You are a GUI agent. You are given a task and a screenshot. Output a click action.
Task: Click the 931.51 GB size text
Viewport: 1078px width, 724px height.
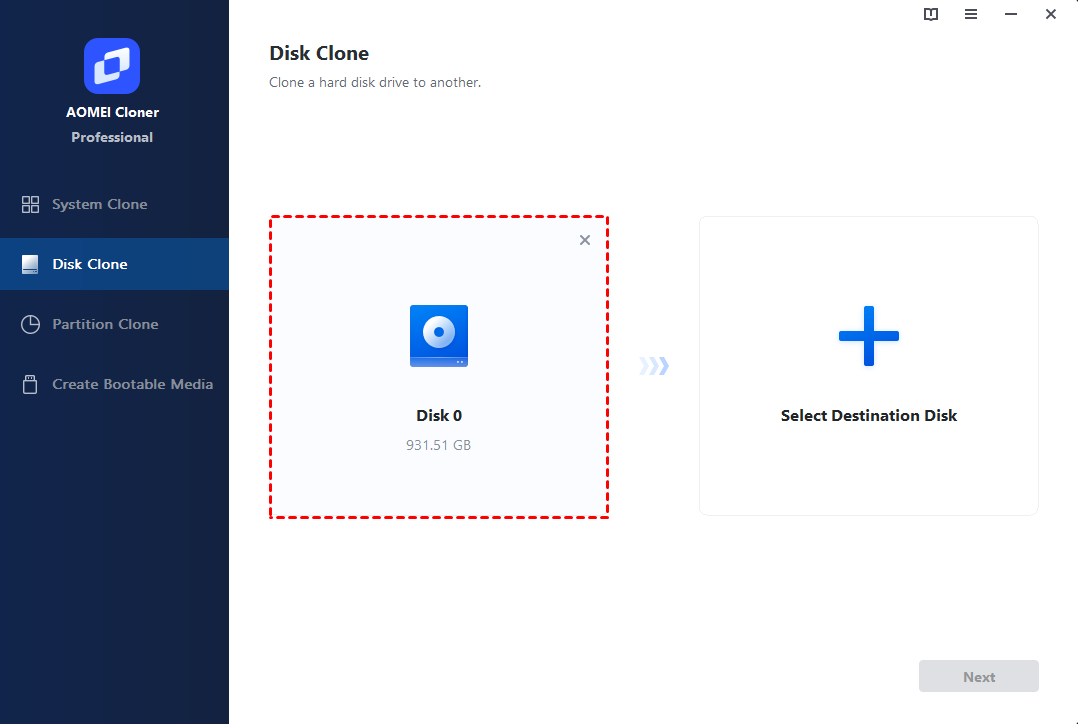pyautogui.click(x=439, y=445)
